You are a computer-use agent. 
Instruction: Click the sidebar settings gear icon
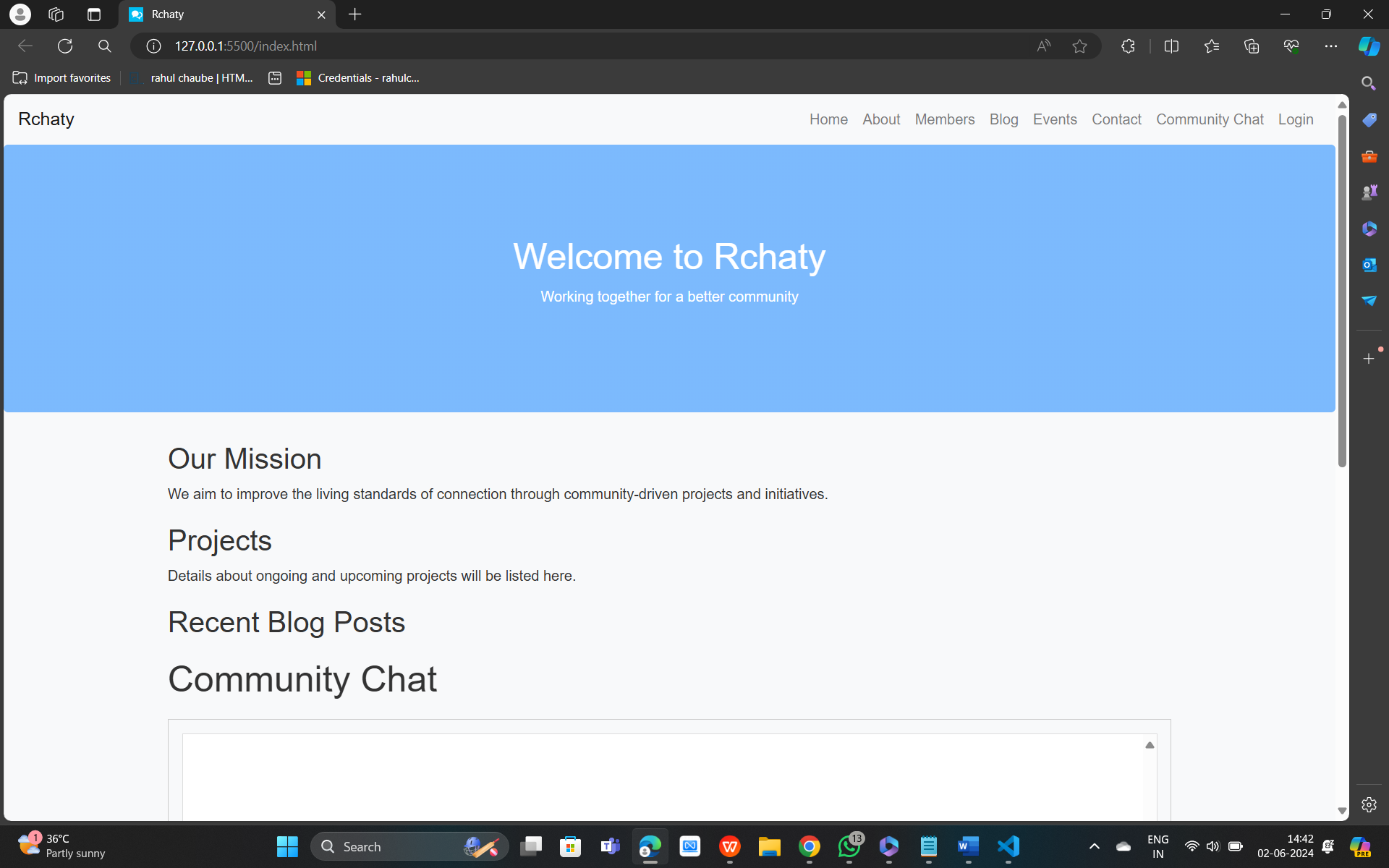(1369, 804)
